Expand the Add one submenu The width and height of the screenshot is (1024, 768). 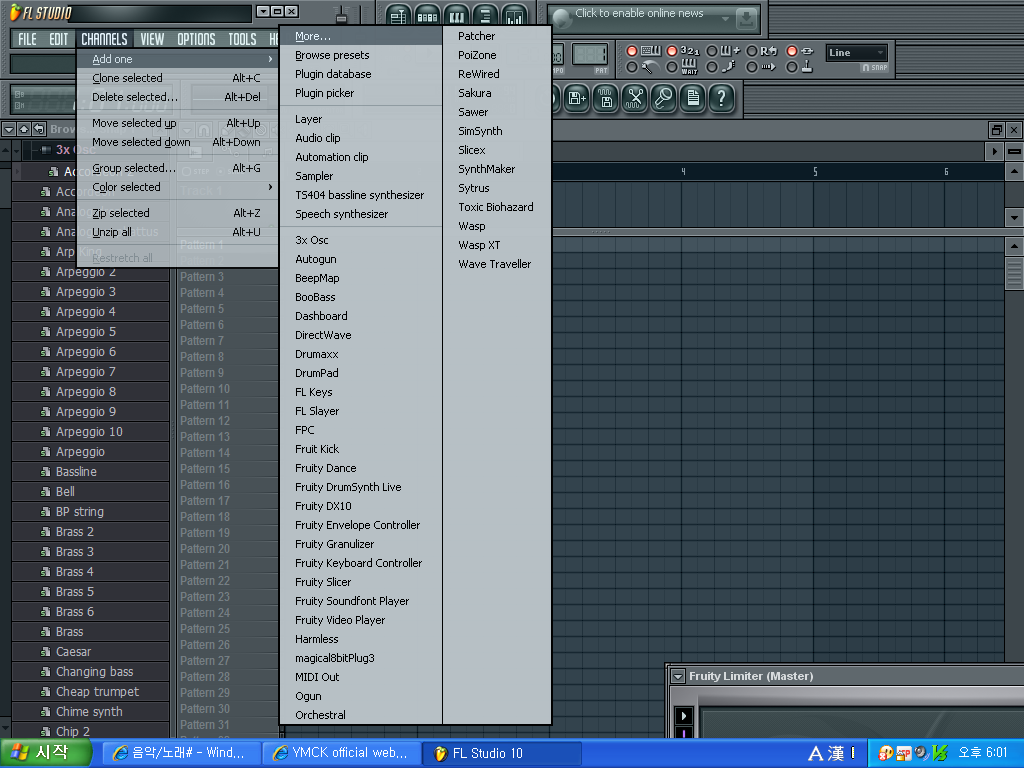pos(178,59)
